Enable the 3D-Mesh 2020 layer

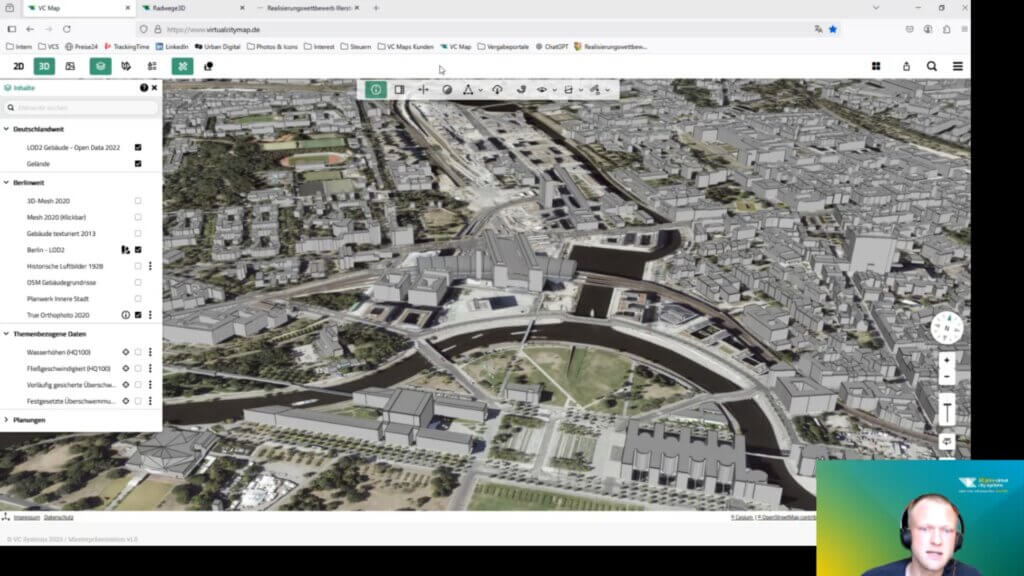138,201
